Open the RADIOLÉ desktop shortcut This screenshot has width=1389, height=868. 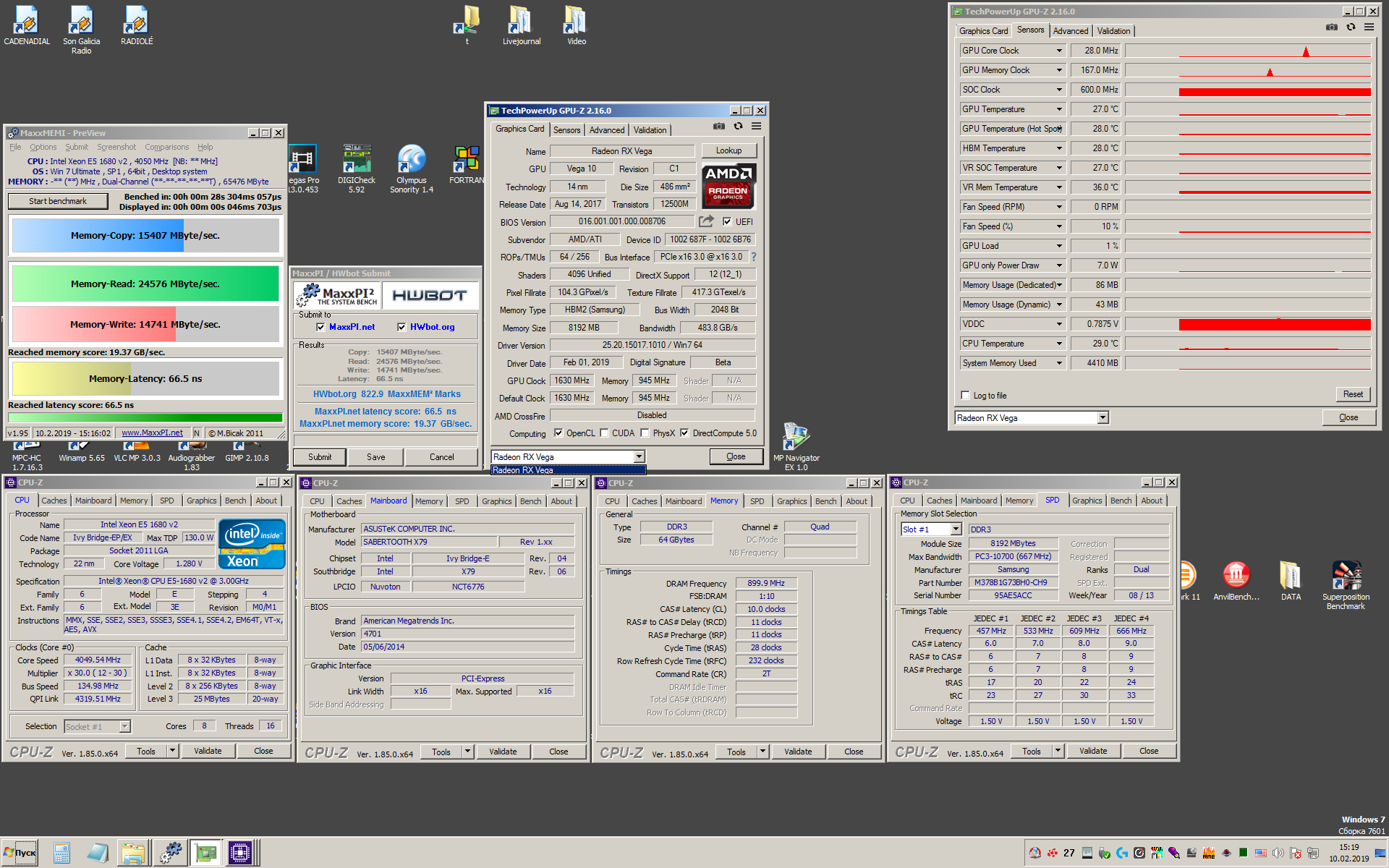coord(137,26)
